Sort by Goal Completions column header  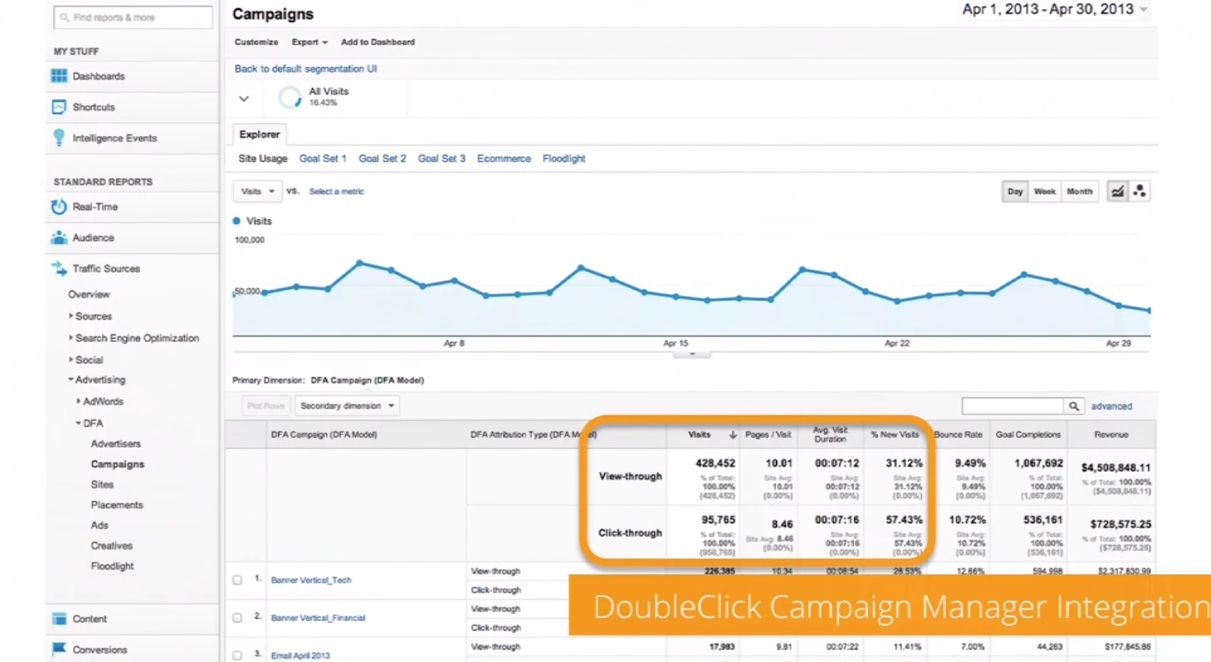(x=1028, y=435)
